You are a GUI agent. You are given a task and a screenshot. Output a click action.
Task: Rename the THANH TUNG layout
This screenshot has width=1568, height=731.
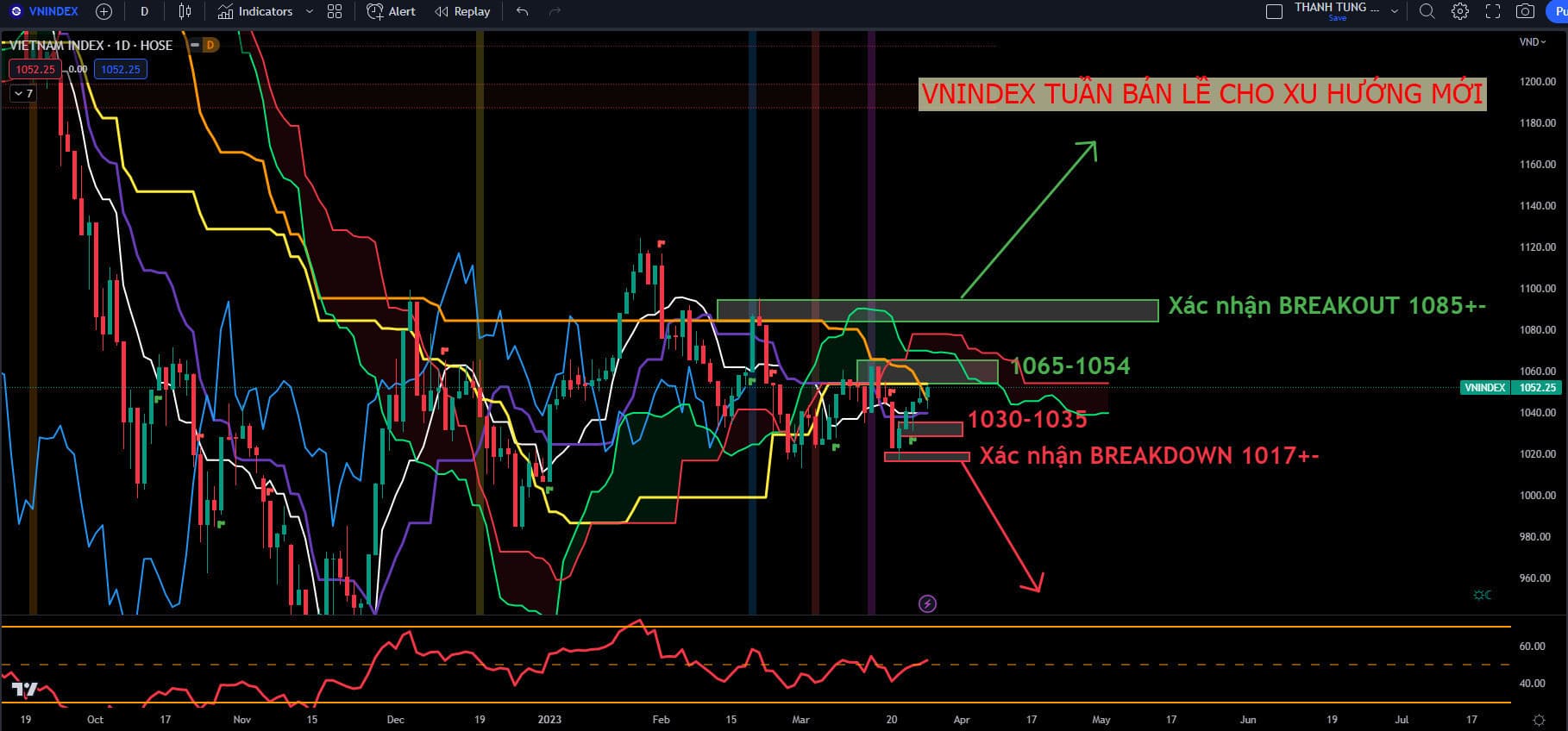[x=1337, y=7]
